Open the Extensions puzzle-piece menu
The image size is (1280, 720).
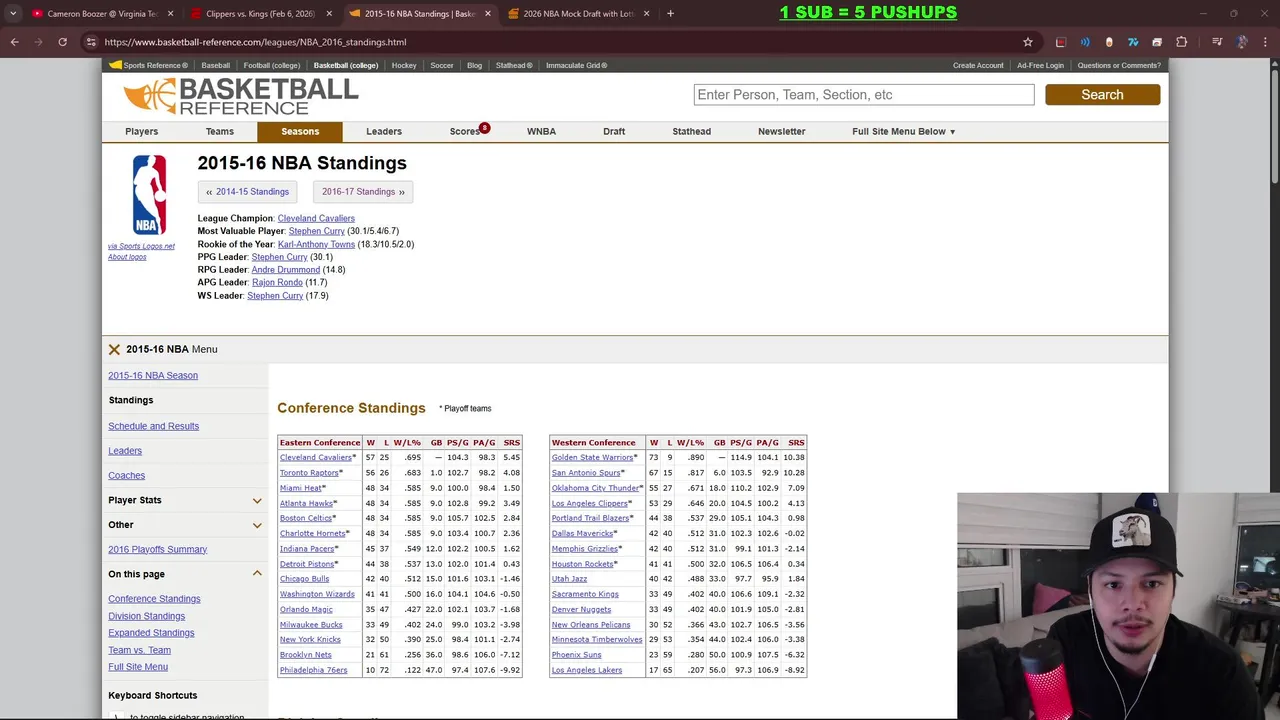coord(1181,42)
